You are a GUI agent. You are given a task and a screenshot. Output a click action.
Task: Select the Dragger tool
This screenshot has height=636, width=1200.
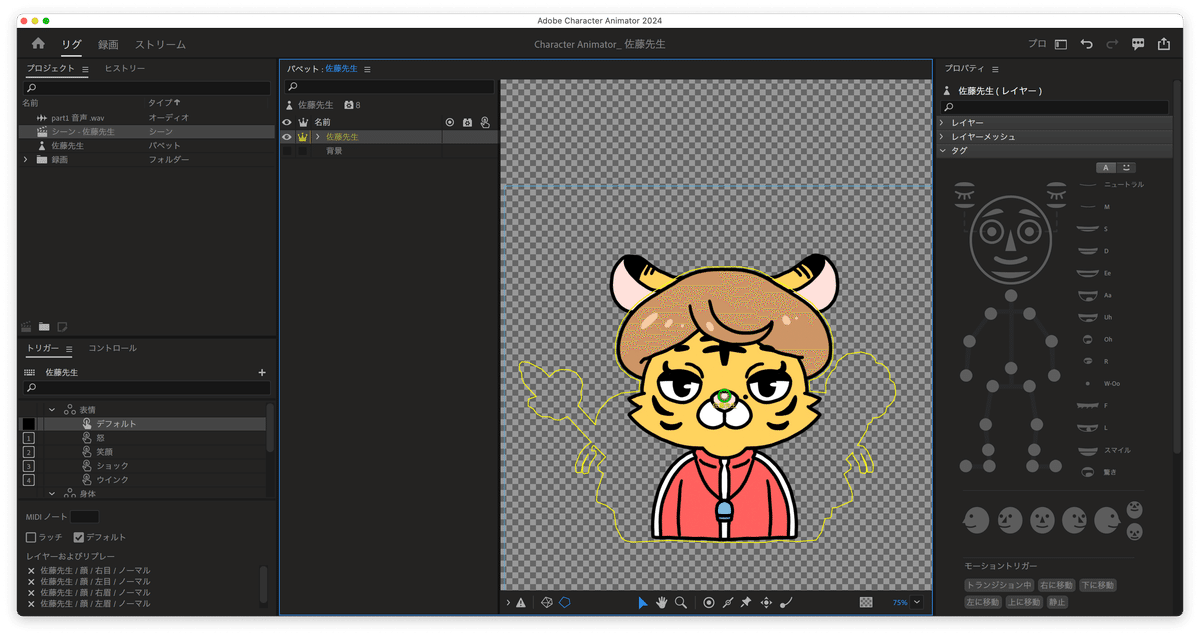(x=766, y=602)
